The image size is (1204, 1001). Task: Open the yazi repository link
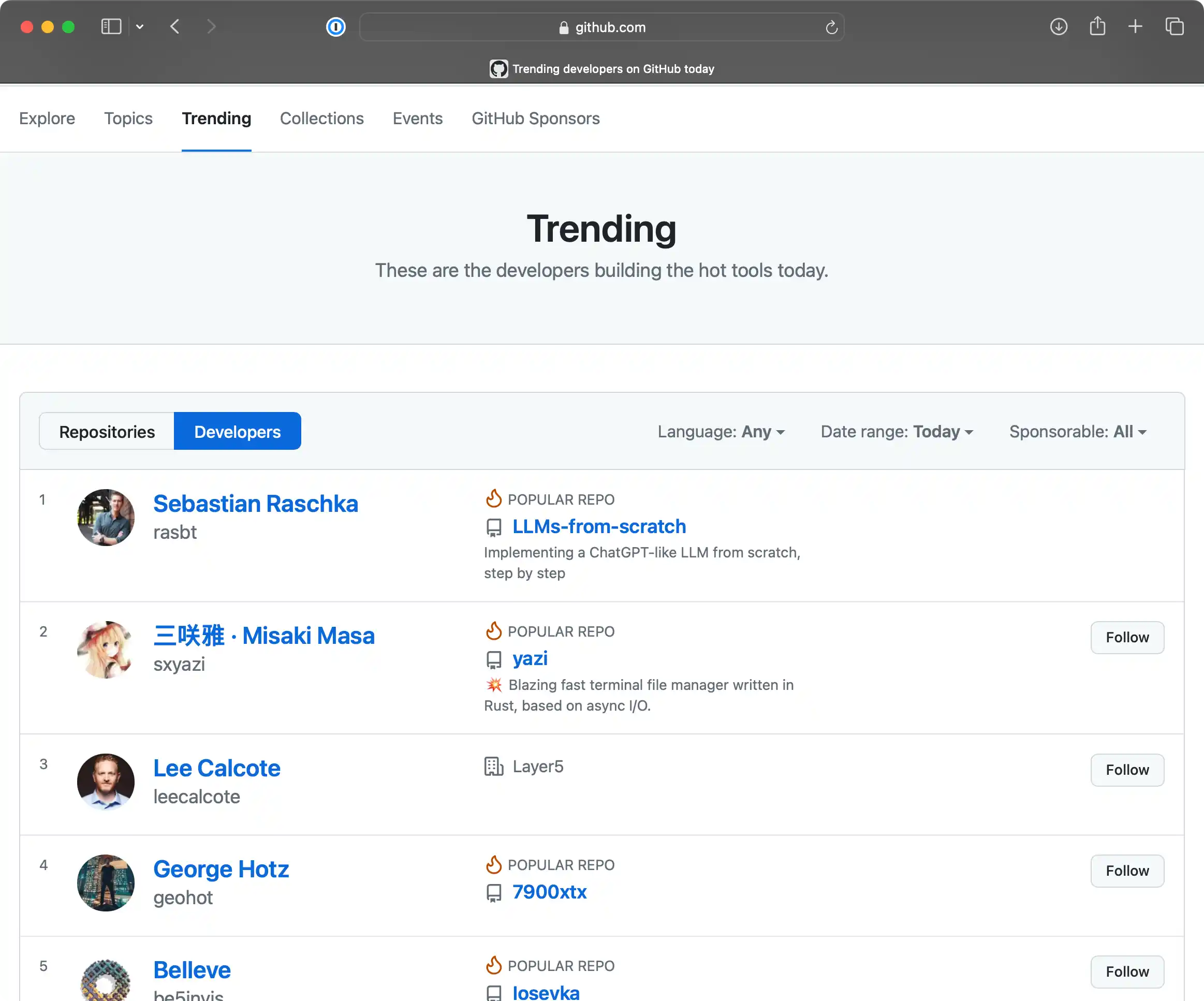coord(530,659)
